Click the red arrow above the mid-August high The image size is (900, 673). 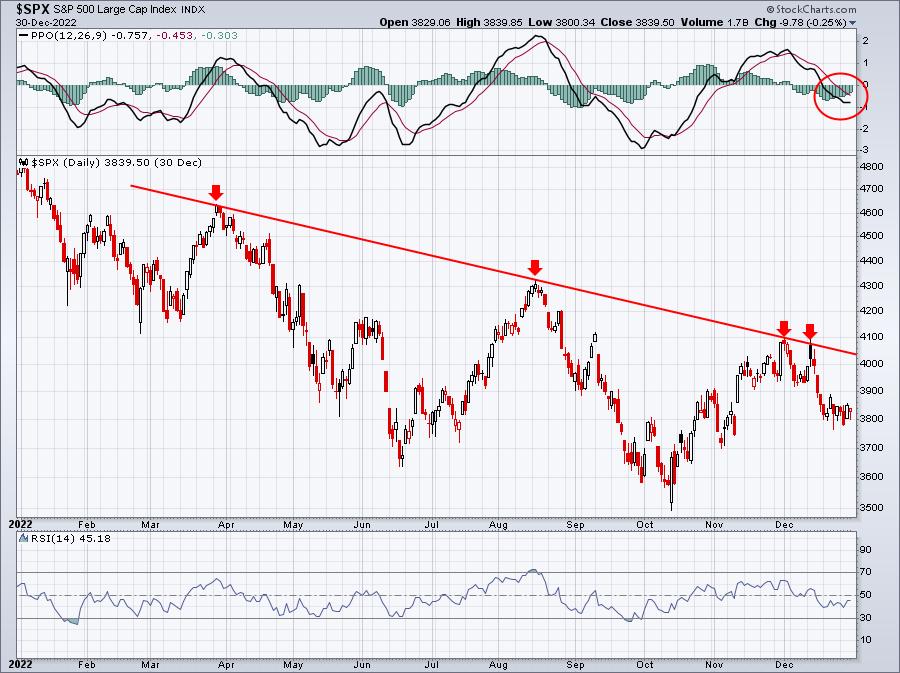point(535,267)
